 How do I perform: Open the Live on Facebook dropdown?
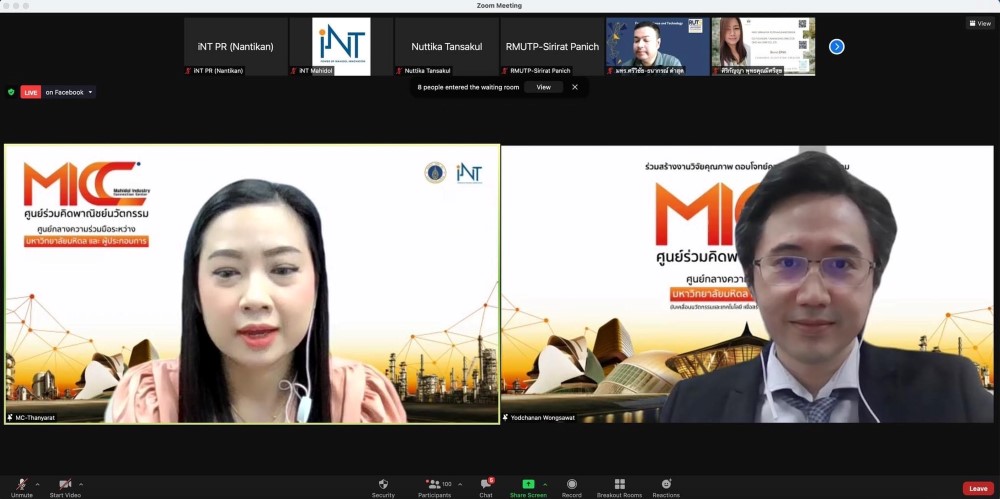pos(91,92)
